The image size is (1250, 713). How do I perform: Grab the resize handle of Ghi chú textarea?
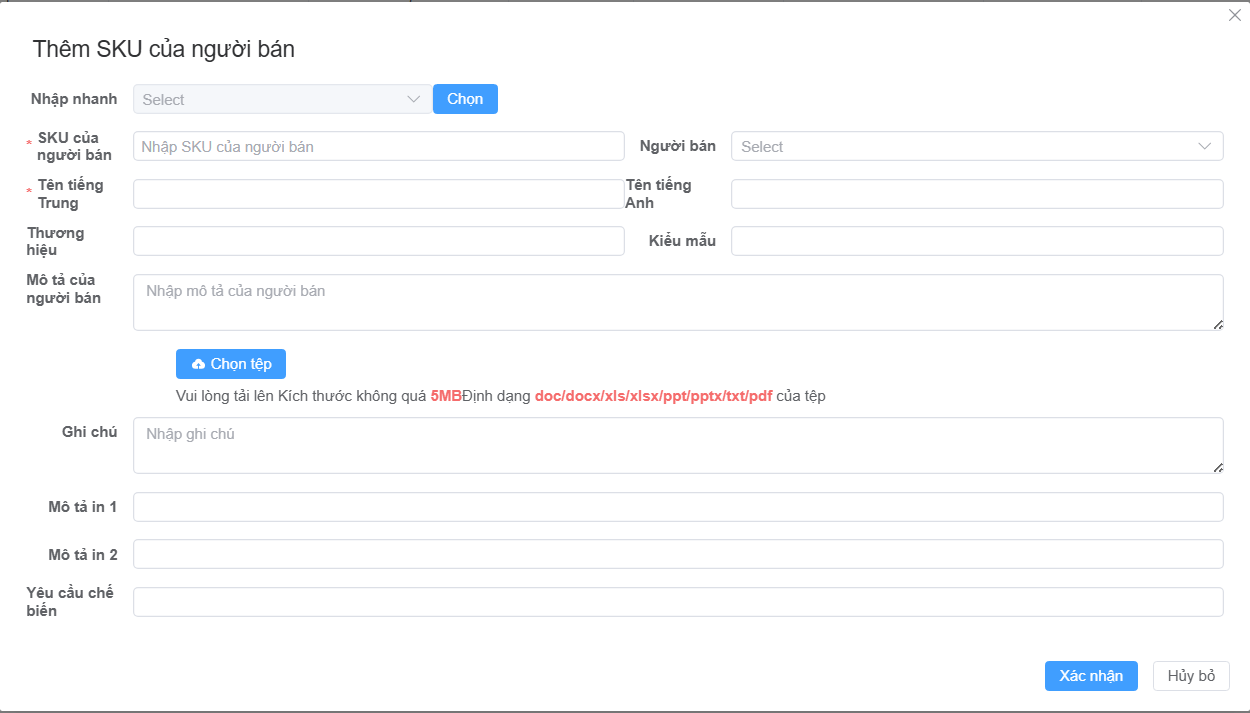(x=1217, y=467)
